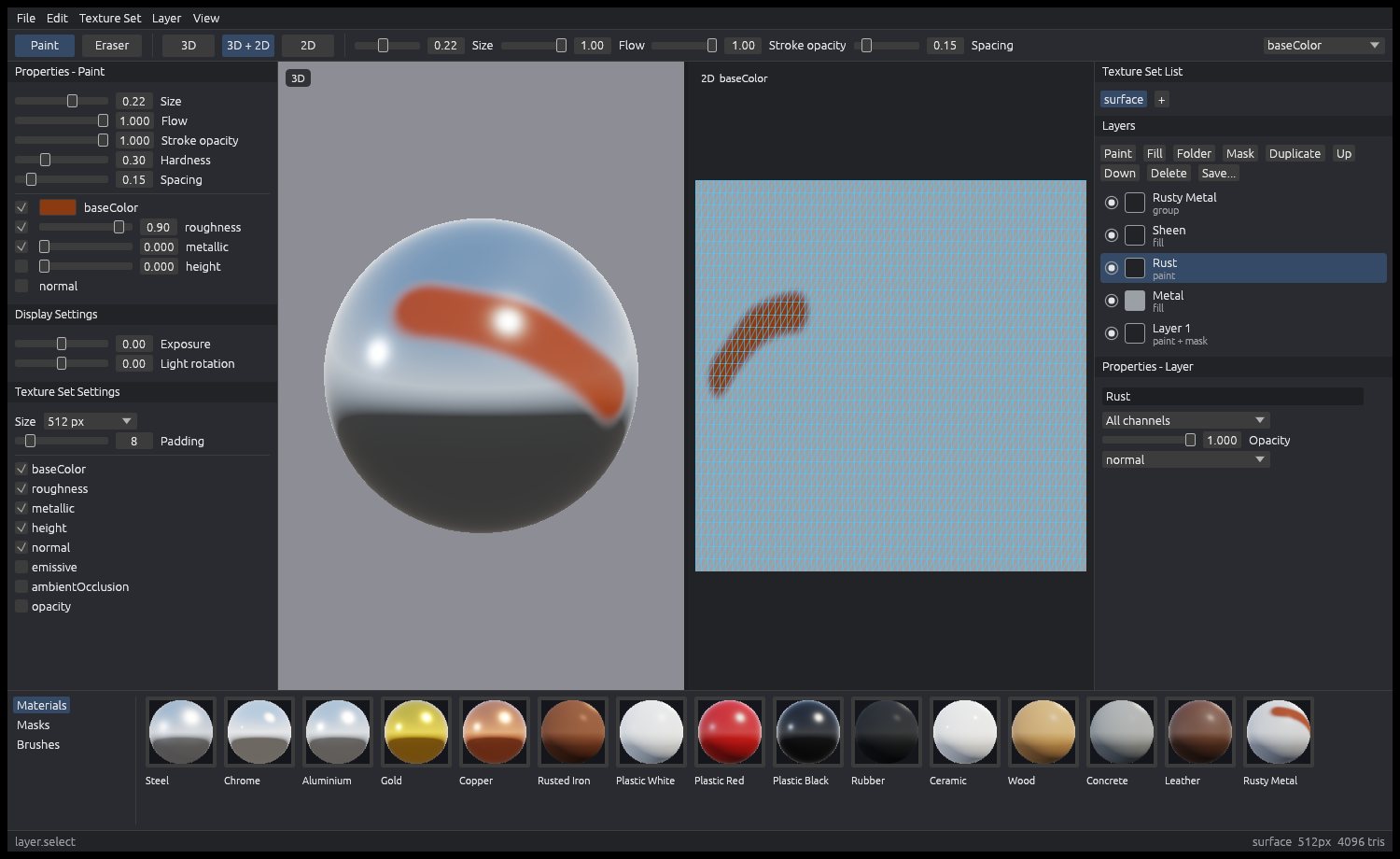Add a new Fill layer
The height and width of the screenshot is (859, 1400).
[x=1155, y=153]
